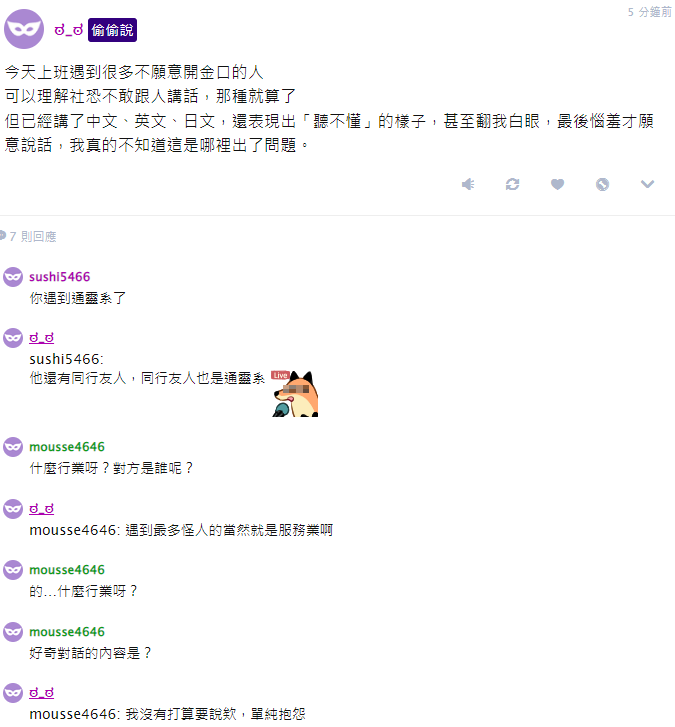675x727 pixels.
Task: Click the large purple masked avatar
Action: [24, 29]
